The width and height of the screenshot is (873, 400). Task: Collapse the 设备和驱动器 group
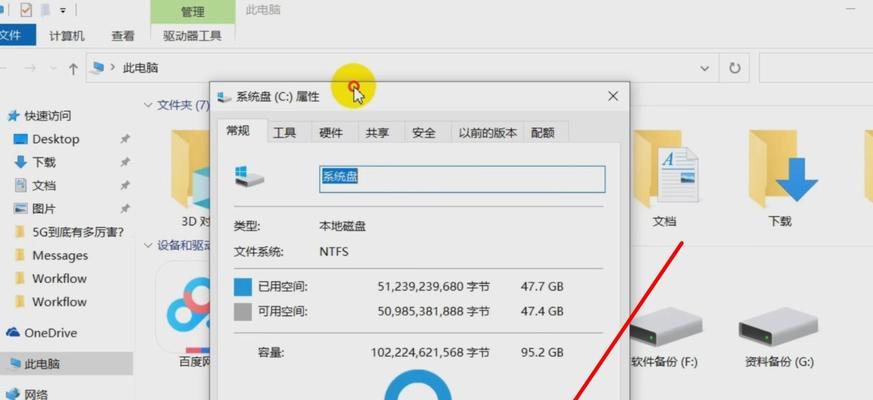pyautogui.click(x=148, y=245)
